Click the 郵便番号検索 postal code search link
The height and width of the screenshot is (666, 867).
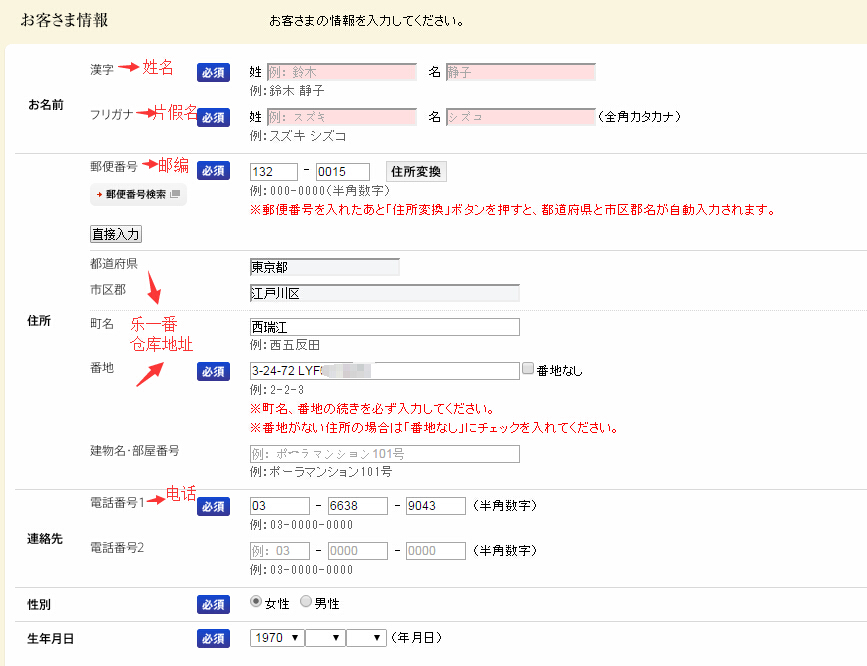138,194
